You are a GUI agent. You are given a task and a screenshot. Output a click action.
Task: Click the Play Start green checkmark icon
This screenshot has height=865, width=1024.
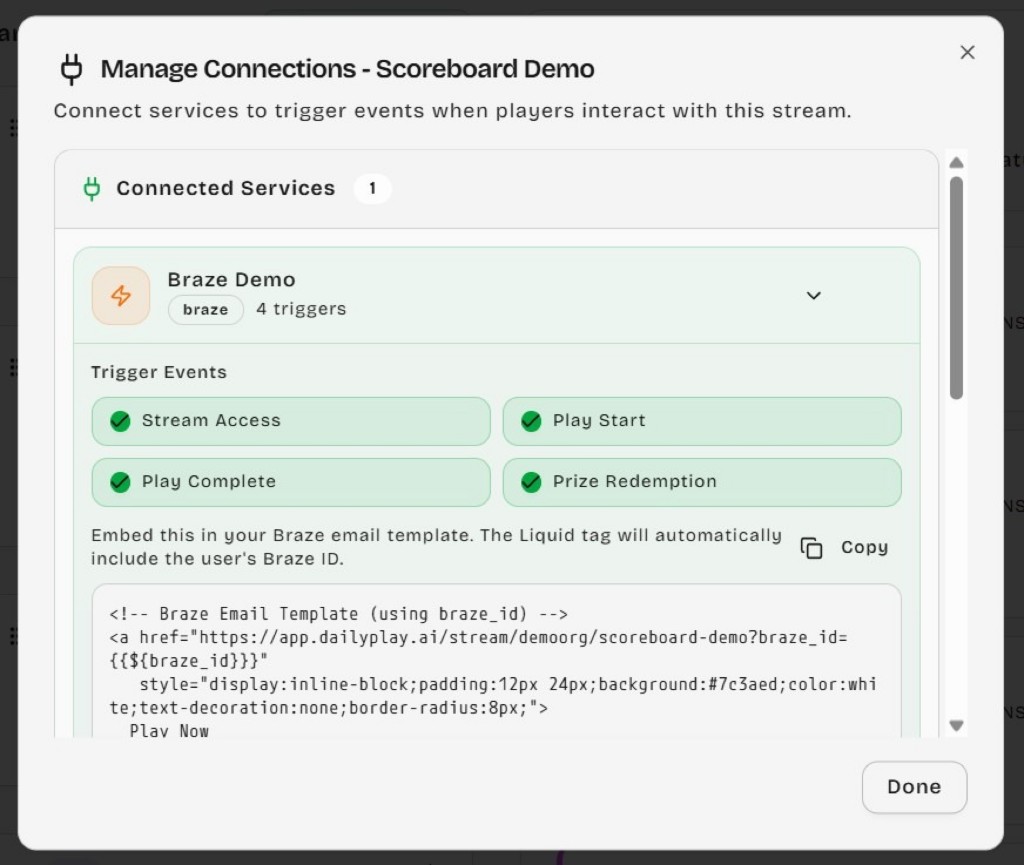pos(531,421)
